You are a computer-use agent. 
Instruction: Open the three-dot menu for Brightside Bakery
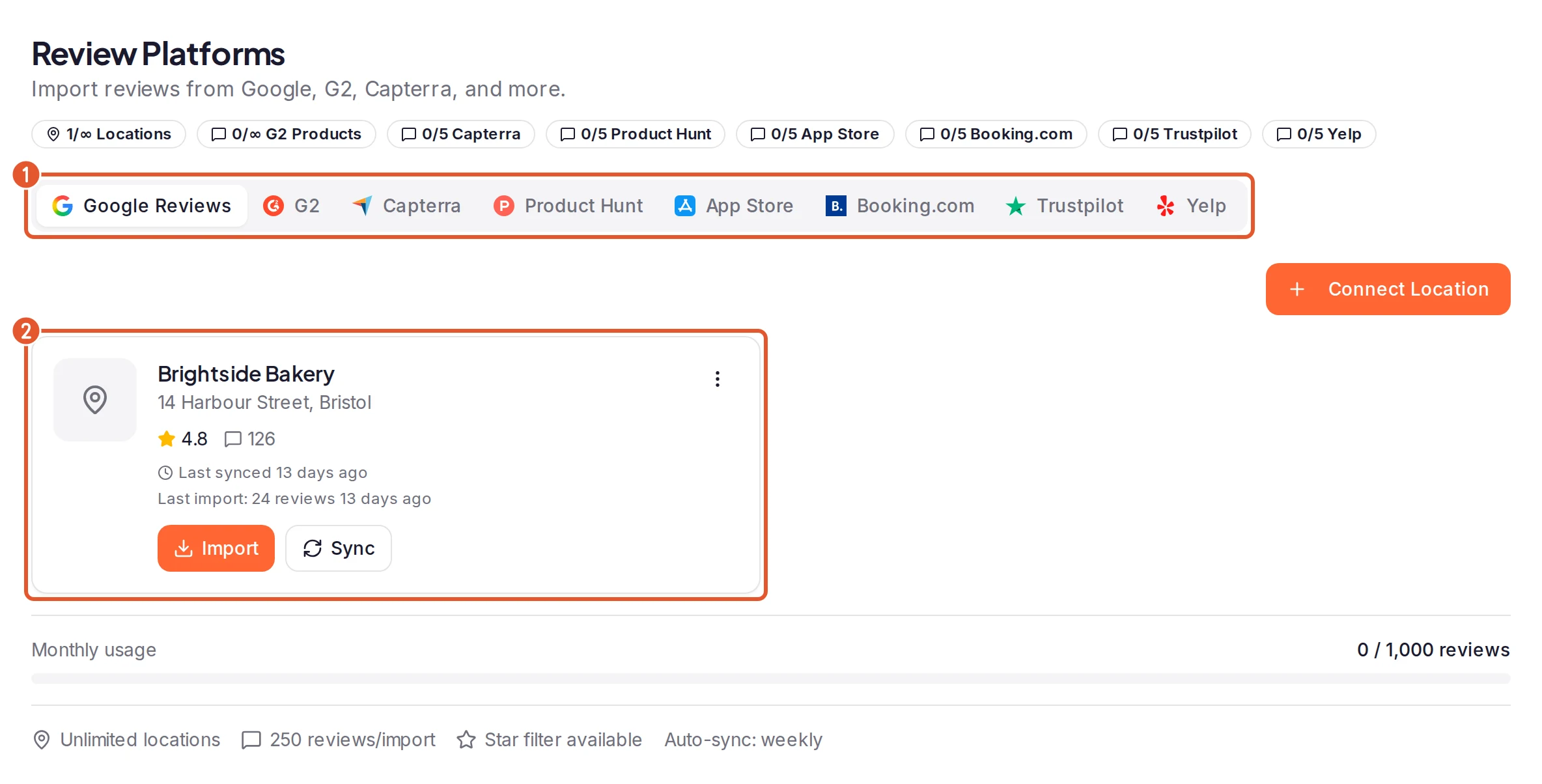coord(718,379)
